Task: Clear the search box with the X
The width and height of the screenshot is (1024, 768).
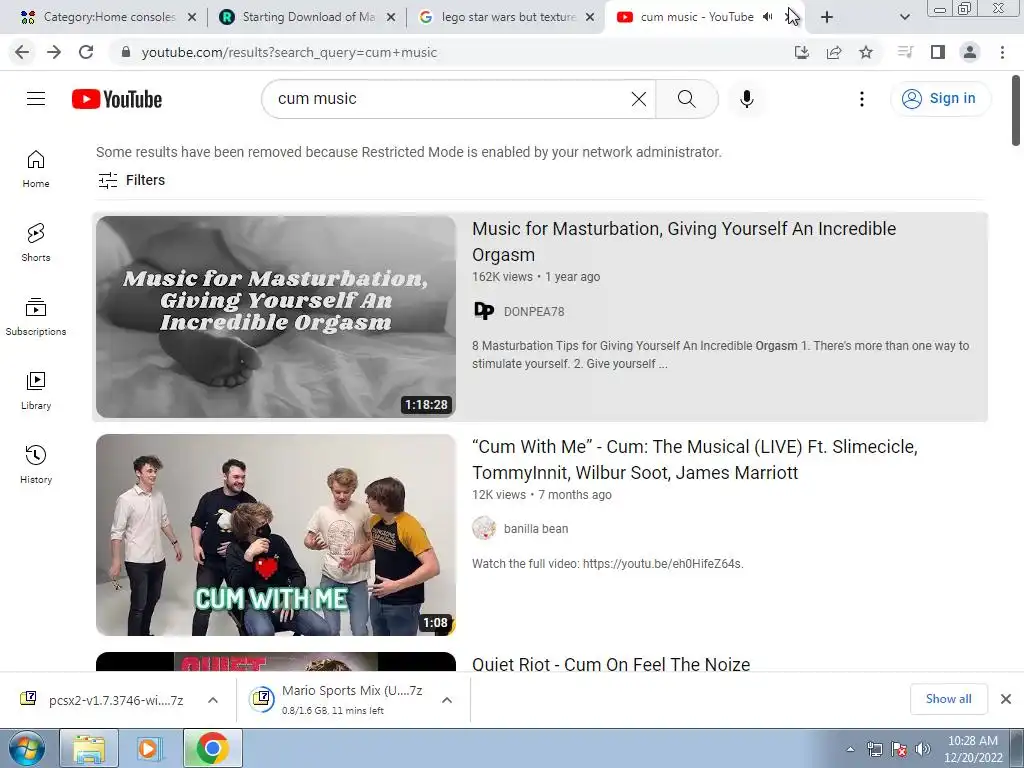Action: (x=639, y=99)
